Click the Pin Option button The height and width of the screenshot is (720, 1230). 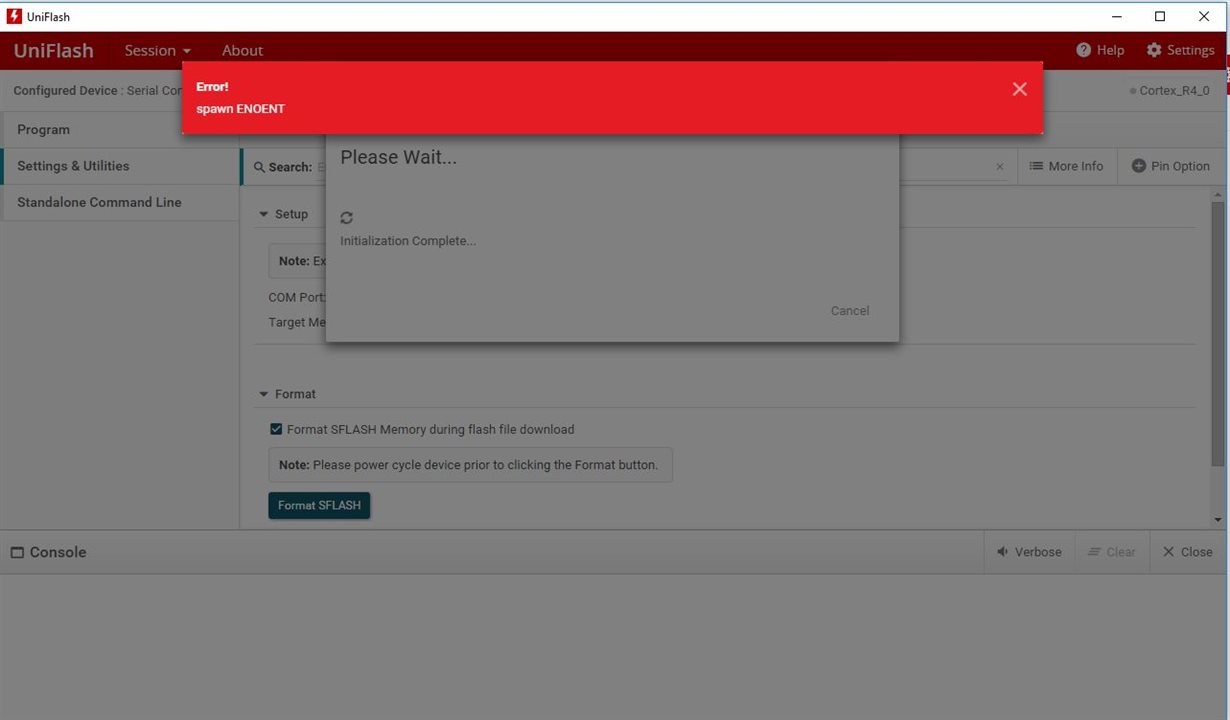click(1170, 166)
